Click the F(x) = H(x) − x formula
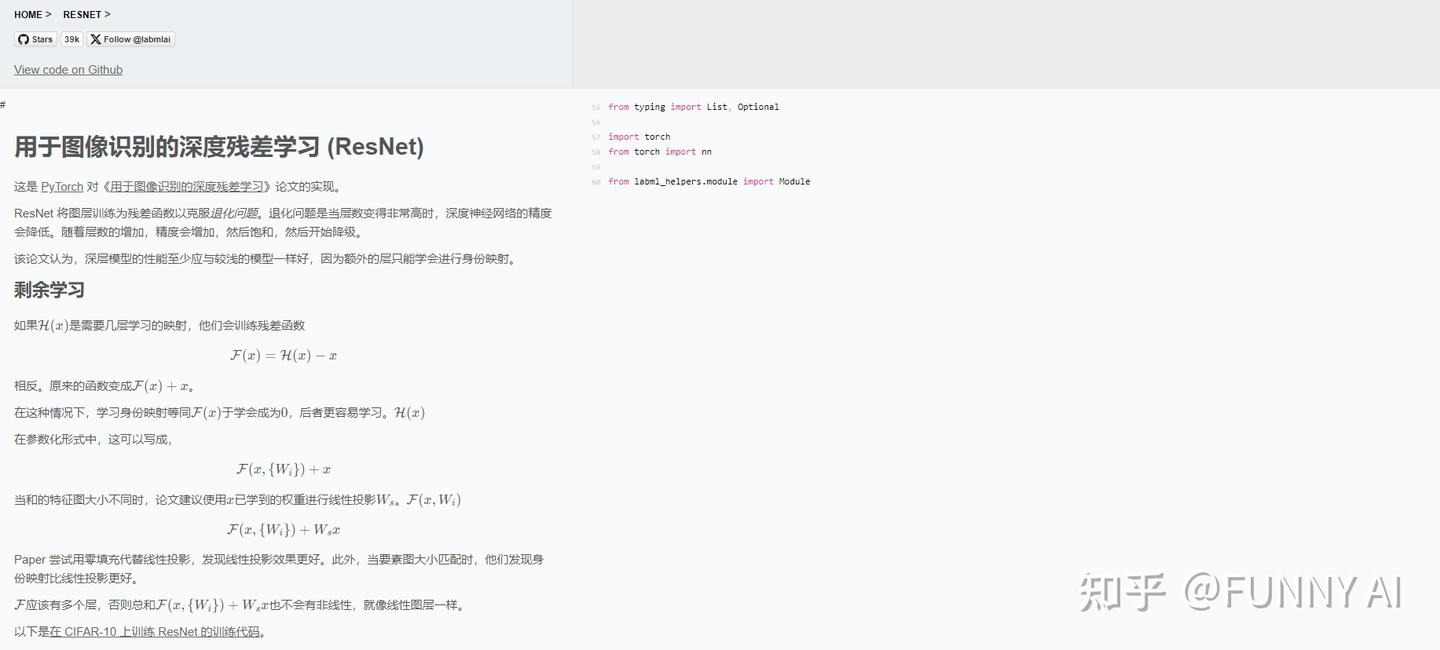 point(283,355)
